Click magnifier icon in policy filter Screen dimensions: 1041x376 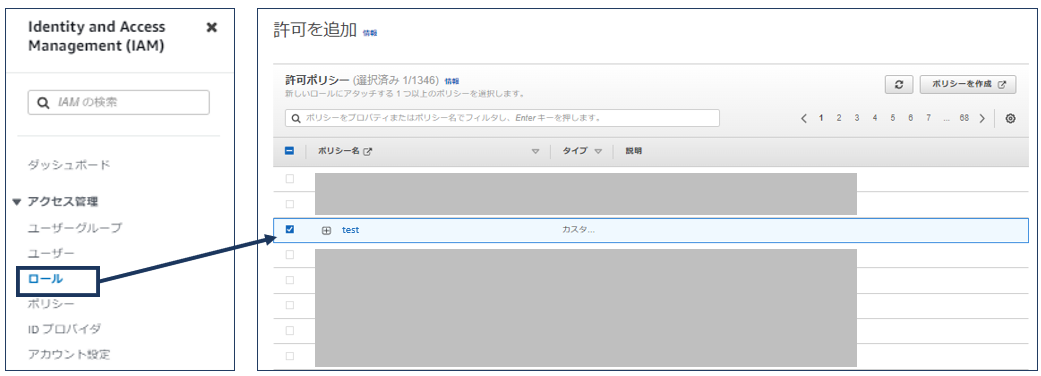point(296,118)
